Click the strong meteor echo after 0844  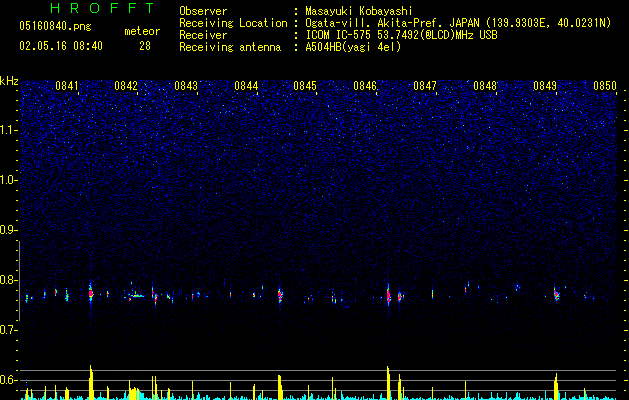[x=280, y=296]
